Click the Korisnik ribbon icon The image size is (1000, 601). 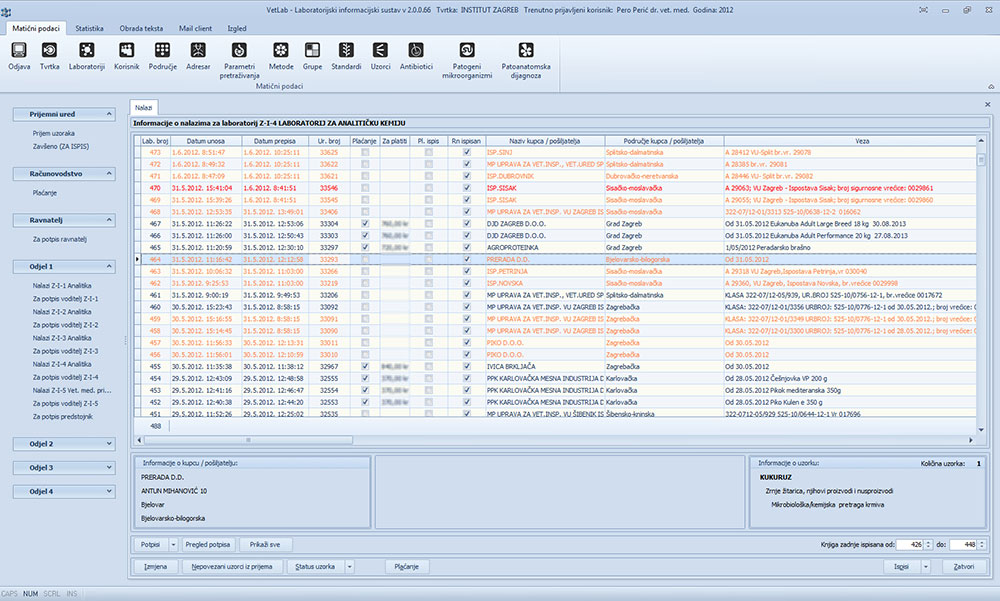click(x=126, y=50)
